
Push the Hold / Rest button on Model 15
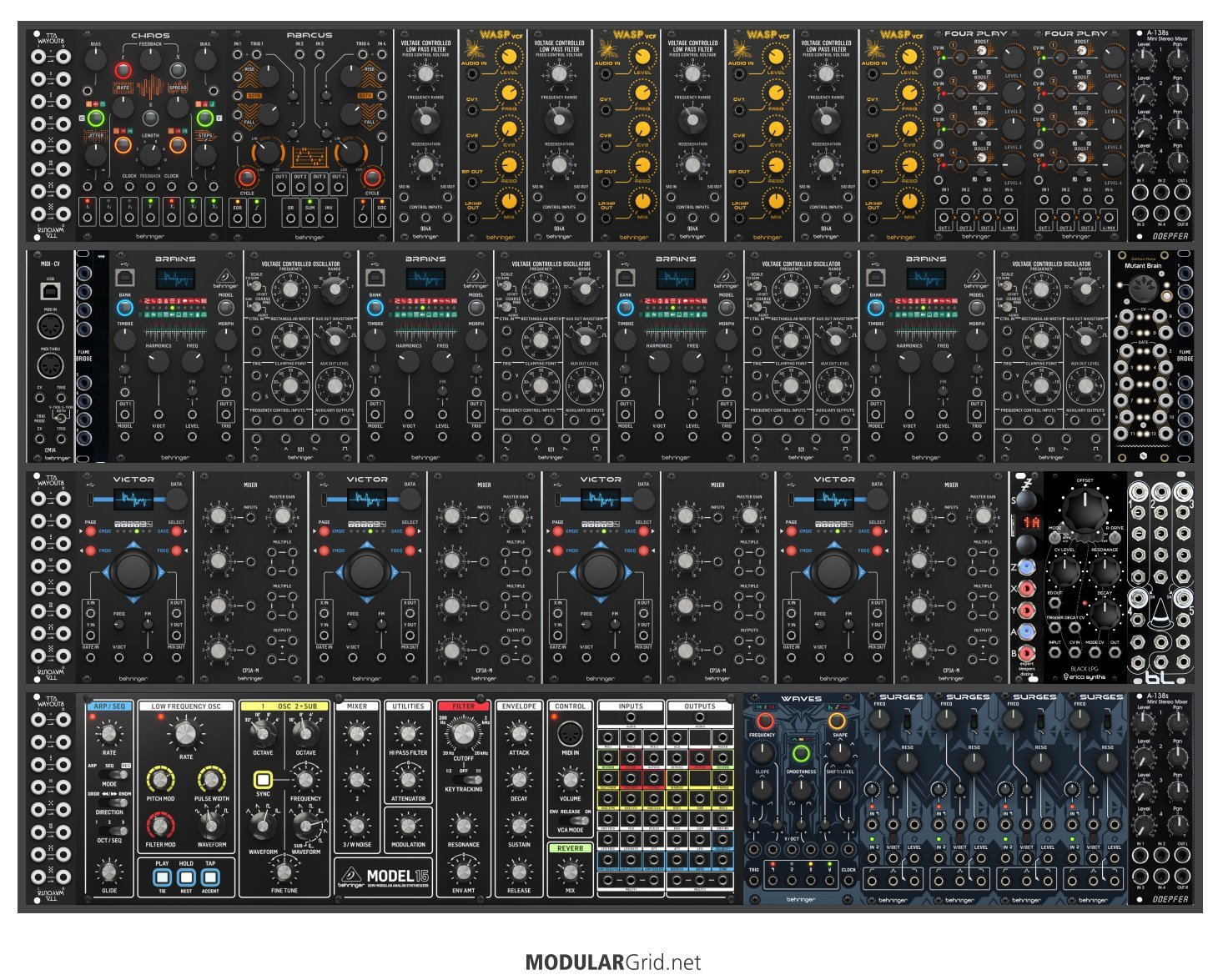pos(186,877)
